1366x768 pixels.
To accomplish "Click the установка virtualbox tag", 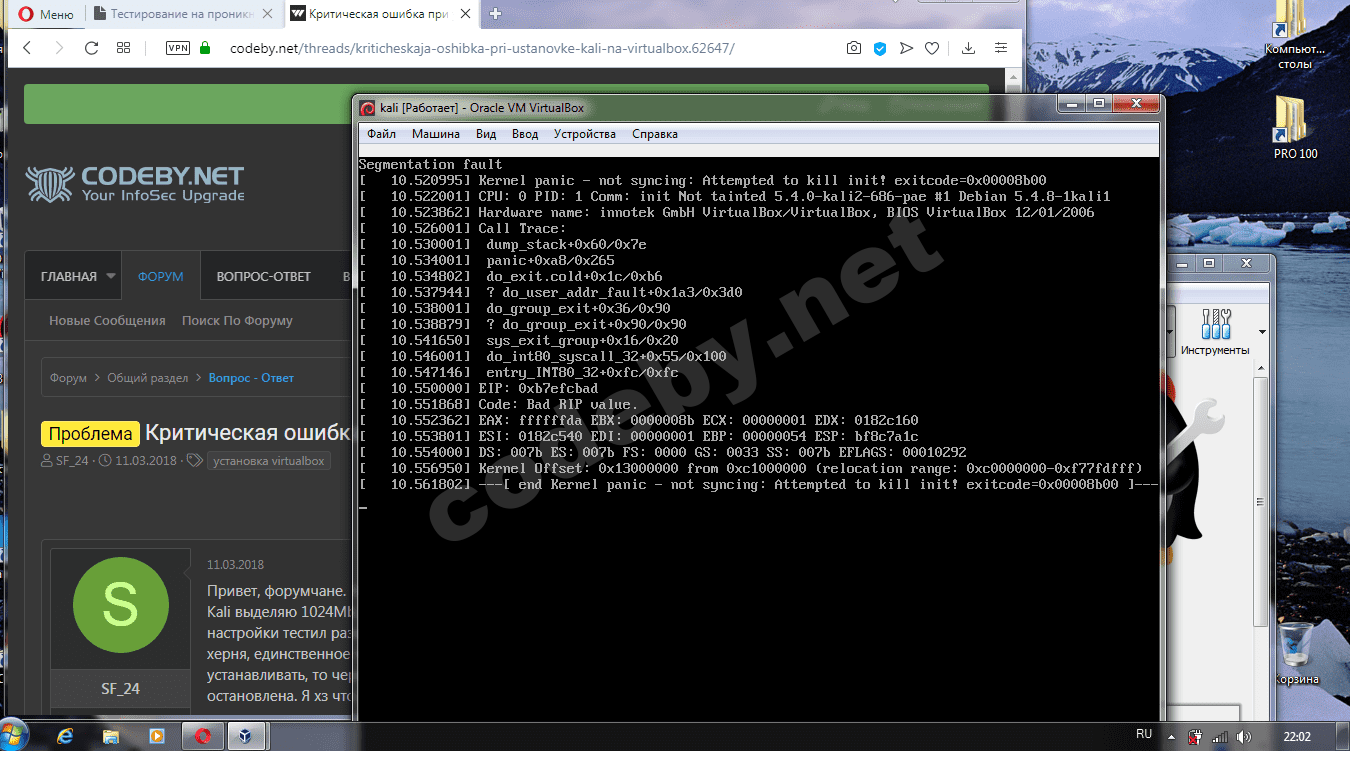I will (268, 461).
